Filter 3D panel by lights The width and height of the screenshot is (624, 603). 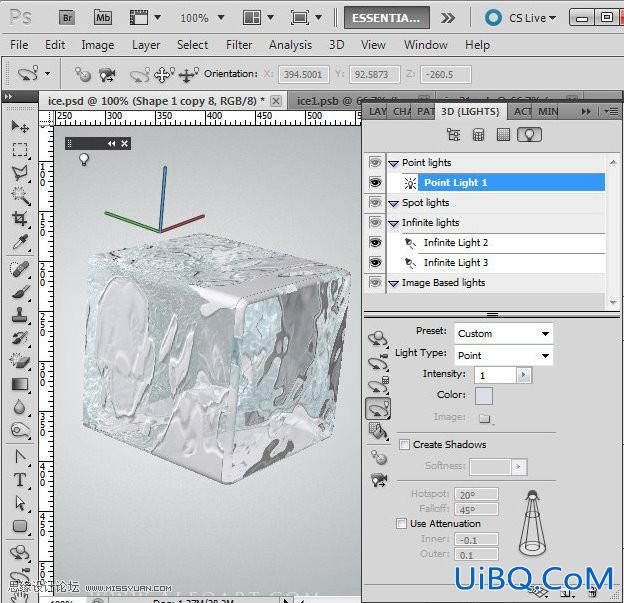pyautogui.click(x=529, y=135)
